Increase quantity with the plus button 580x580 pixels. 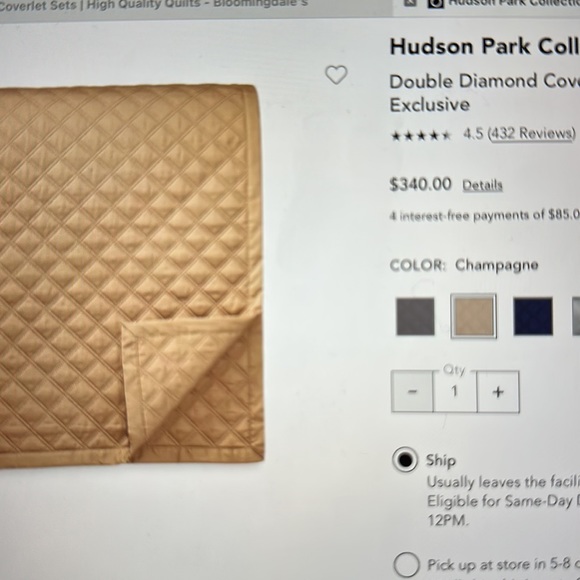498,391
